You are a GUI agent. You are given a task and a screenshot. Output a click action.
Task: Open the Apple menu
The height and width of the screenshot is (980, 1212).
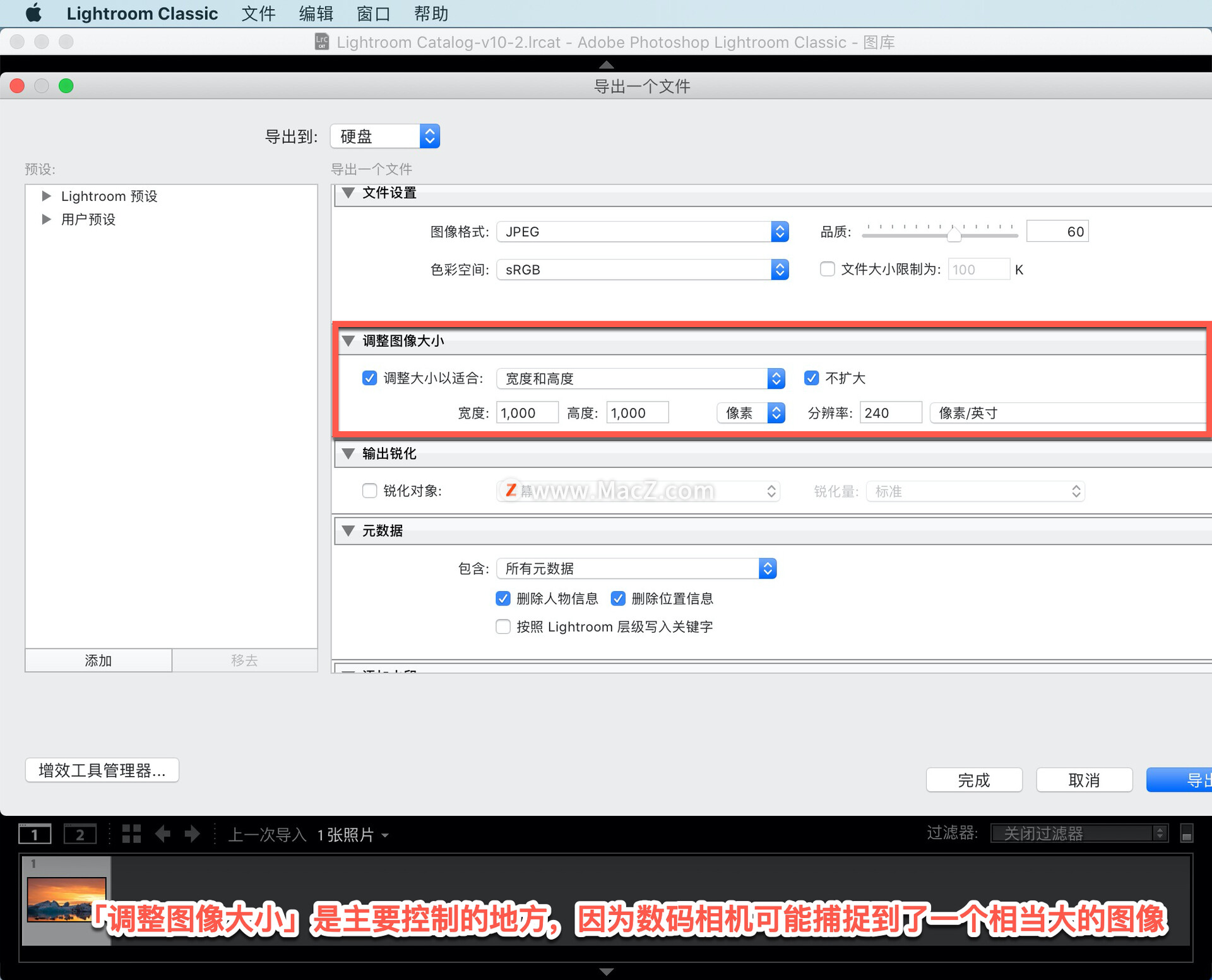33,13
